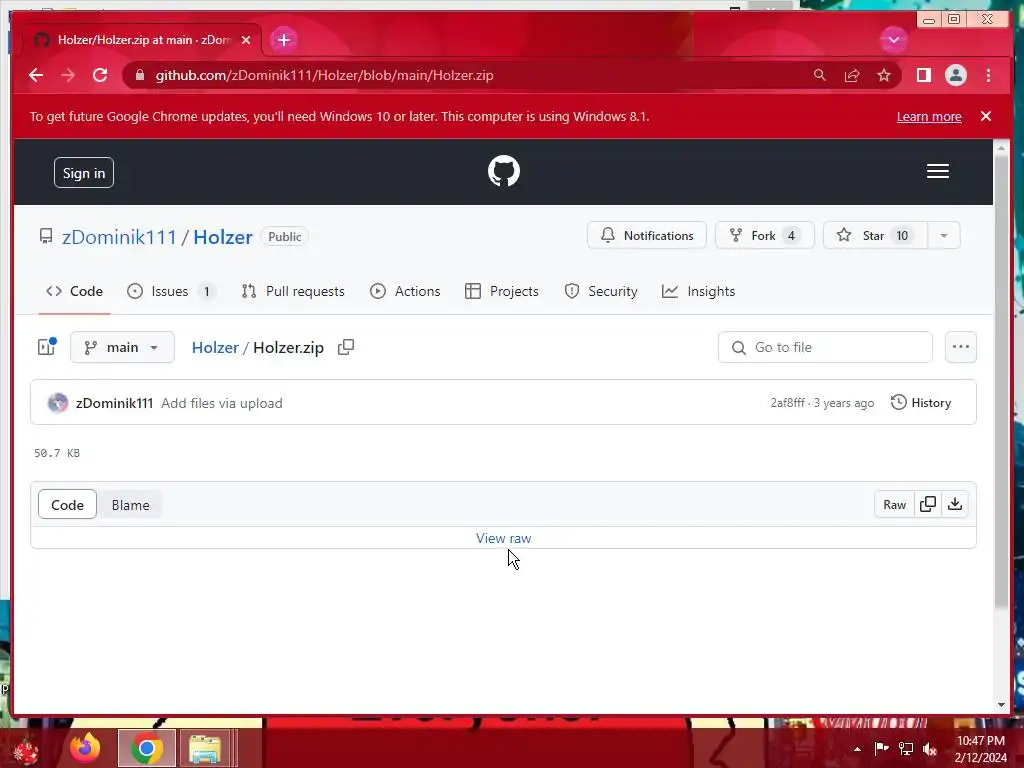Expand the file tree side panel
1024x768 pixels.
tap(46, 347)
